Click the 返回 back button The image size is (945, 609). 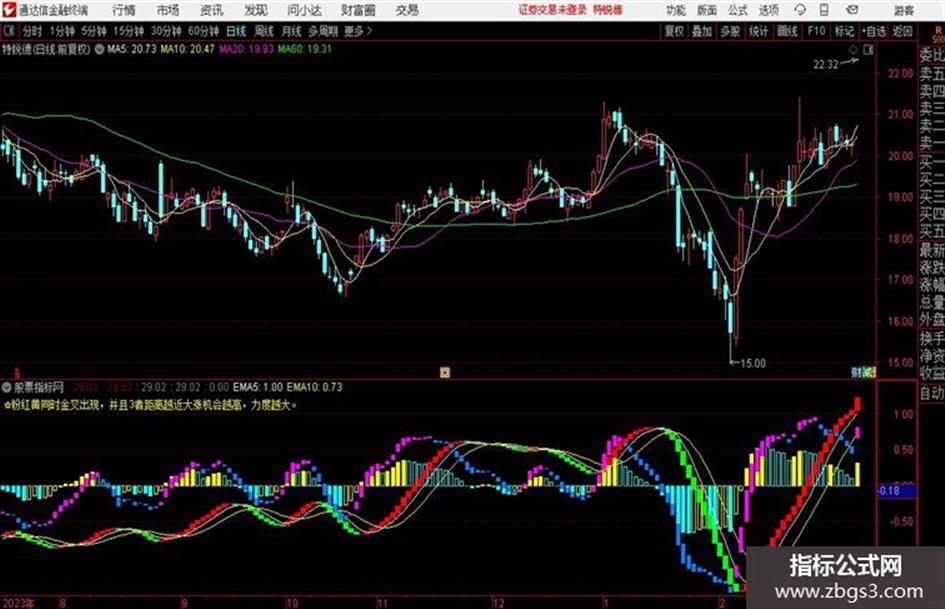(902, 31)
